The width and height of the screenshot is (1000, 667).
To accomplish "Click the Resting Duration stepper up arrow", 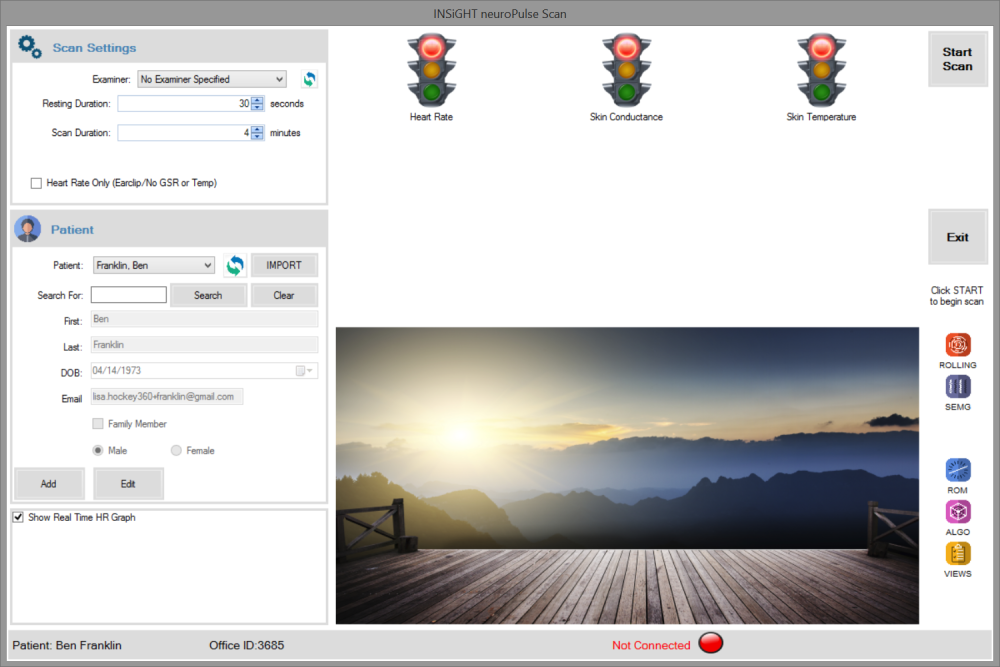I will pos(256,99).
